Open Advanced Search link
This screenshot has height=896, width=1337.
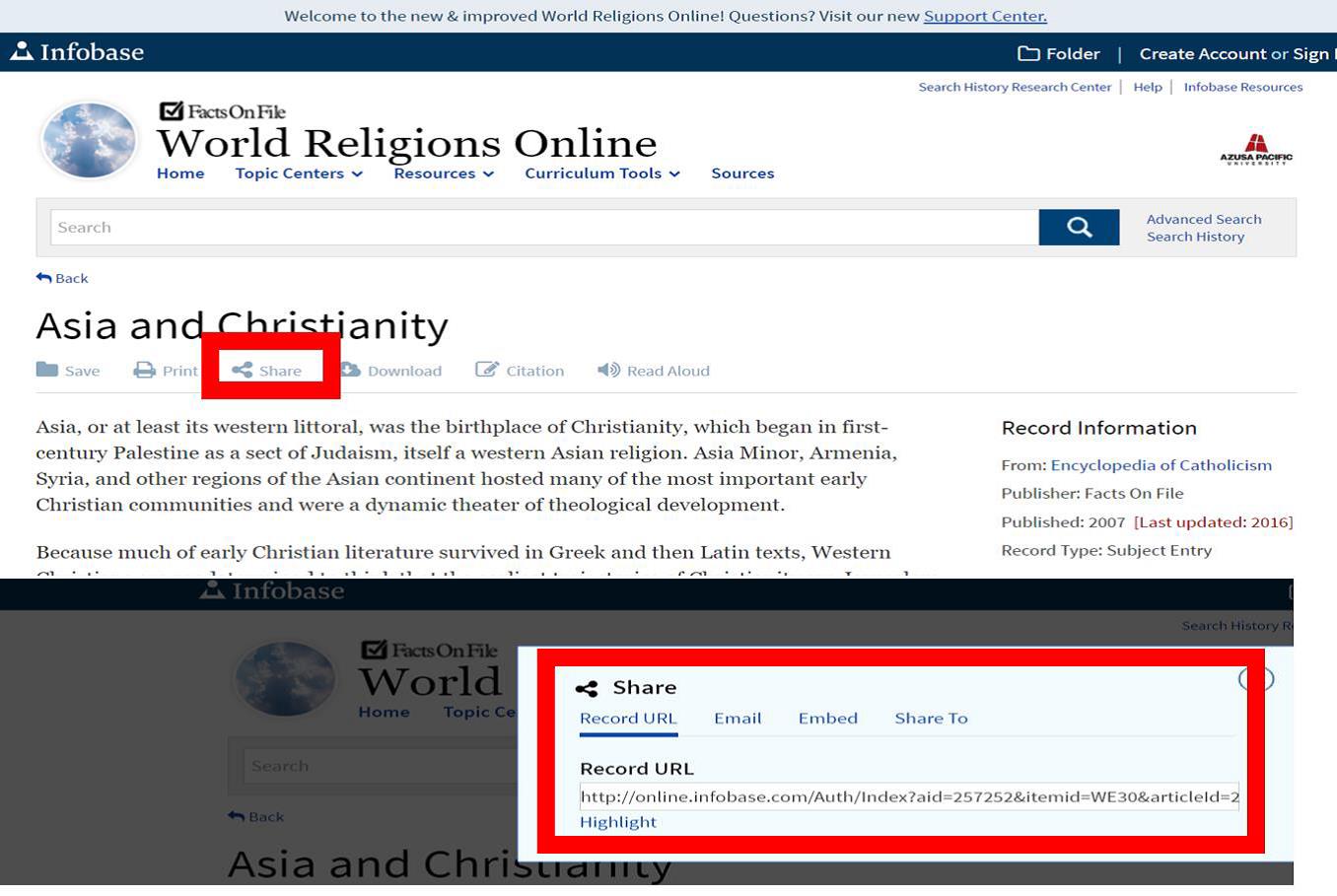coord(1204,219)
